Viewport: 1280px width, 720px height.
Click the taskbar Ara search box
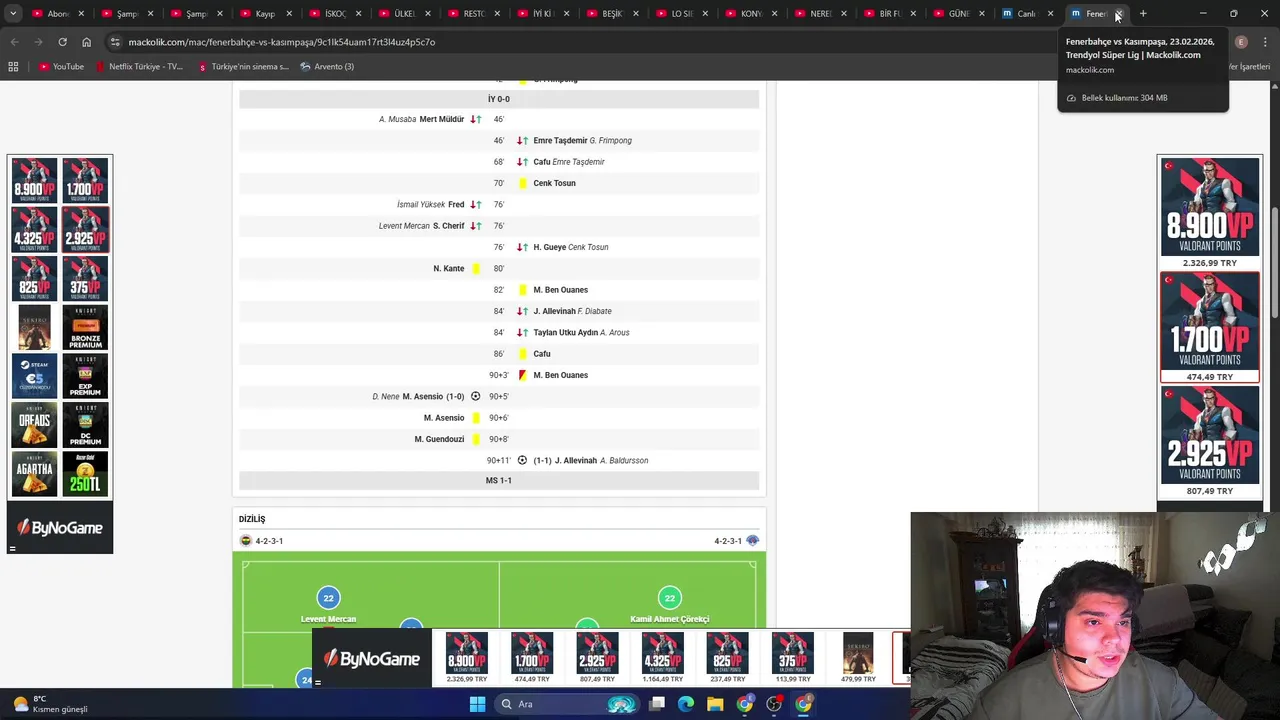[x=565, y=704]
